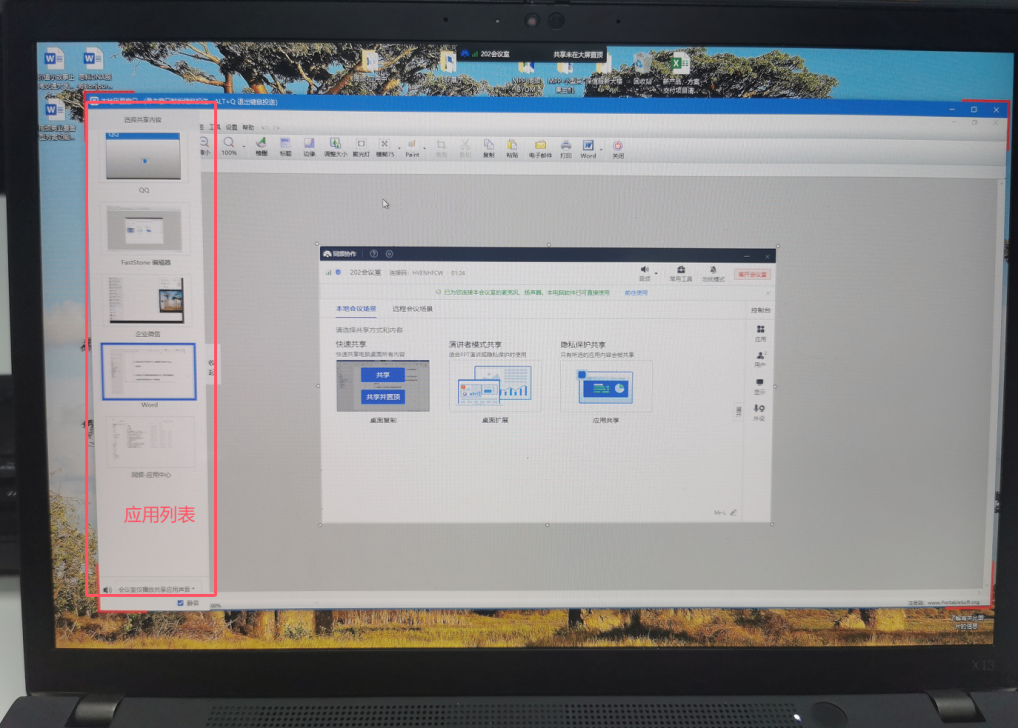Image resolution: width=1018 pixels, height=728 pixels.
Task: Open the Excel file icon on desktop
Action: pyautogui.click(x=680, y=66)
